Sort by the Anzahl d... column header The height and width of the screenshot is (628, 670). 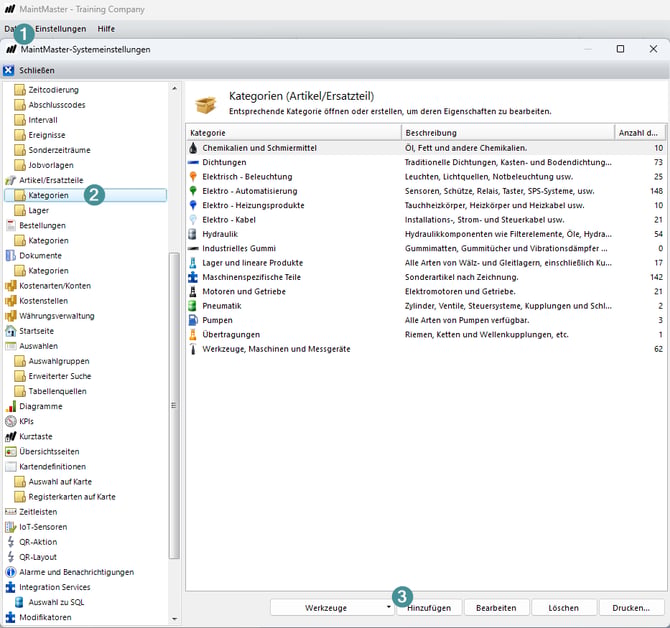click(x=640, y=133)
